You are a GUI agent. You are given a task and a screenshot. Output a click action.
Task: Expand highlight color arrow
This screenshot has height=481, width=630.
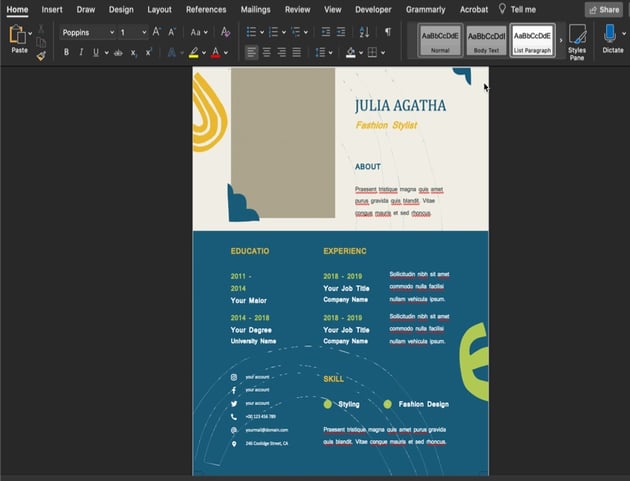coord(204,53)
